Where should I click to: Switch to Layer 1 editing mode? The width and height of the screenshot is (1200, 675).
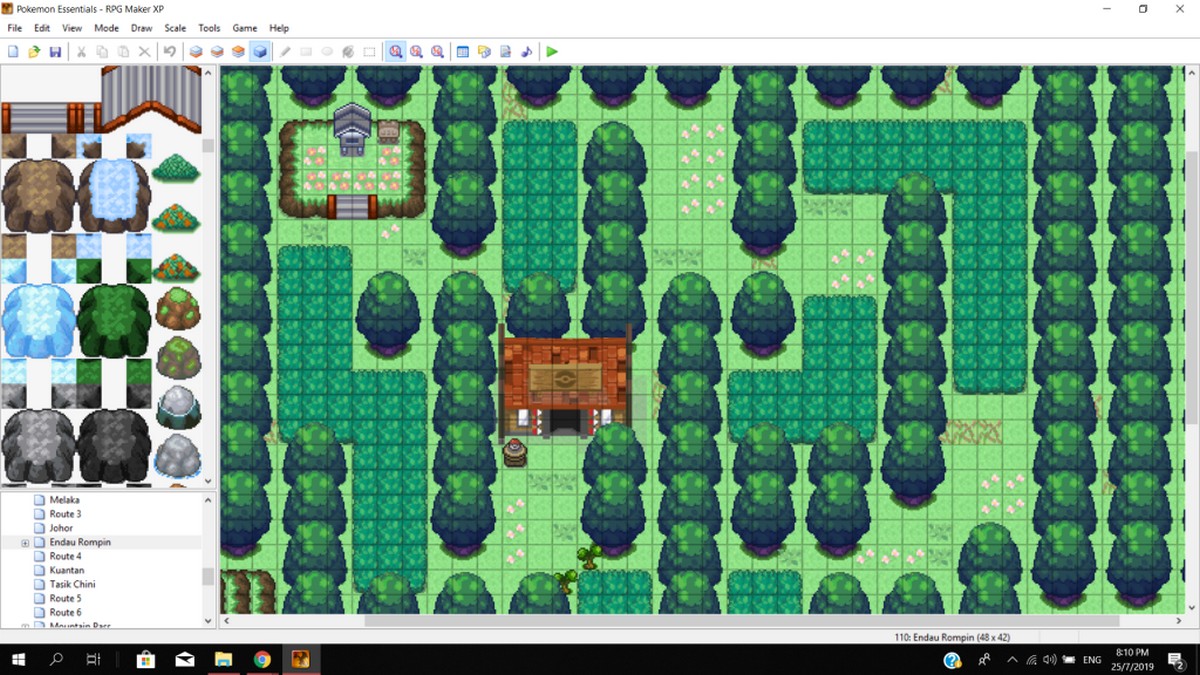coord(196,51)
